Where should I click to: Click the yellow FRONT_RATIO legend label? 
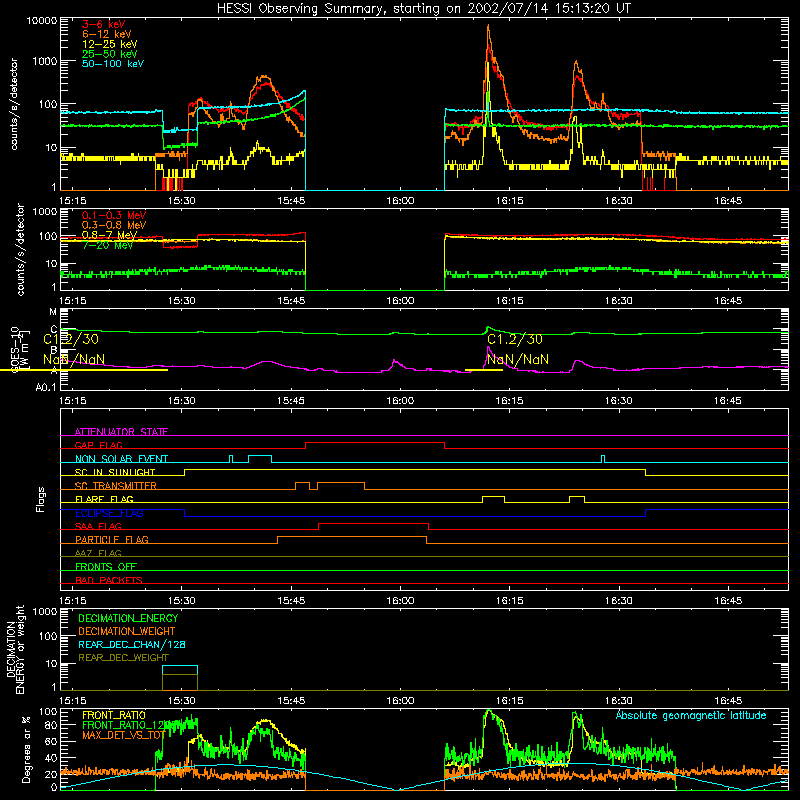(114, 715)
